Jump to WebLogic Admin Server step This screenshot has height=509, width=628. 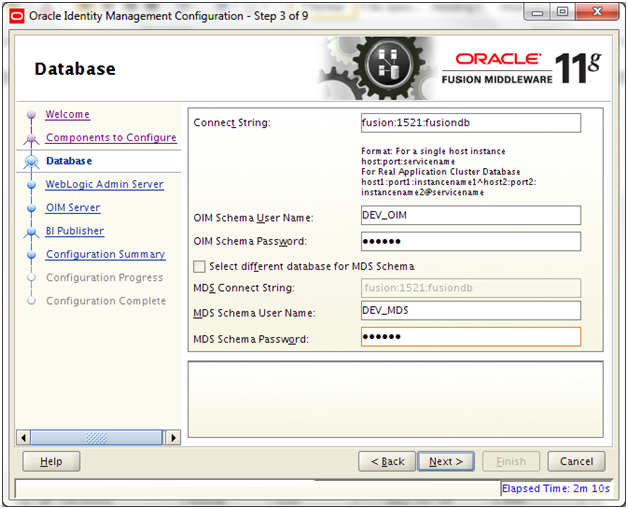coord(105,184)
